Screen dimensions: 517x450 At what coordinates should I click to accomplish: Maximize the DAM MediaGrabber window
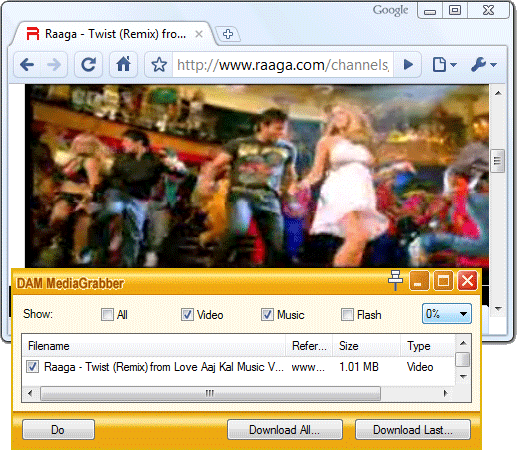click(443, 281)
